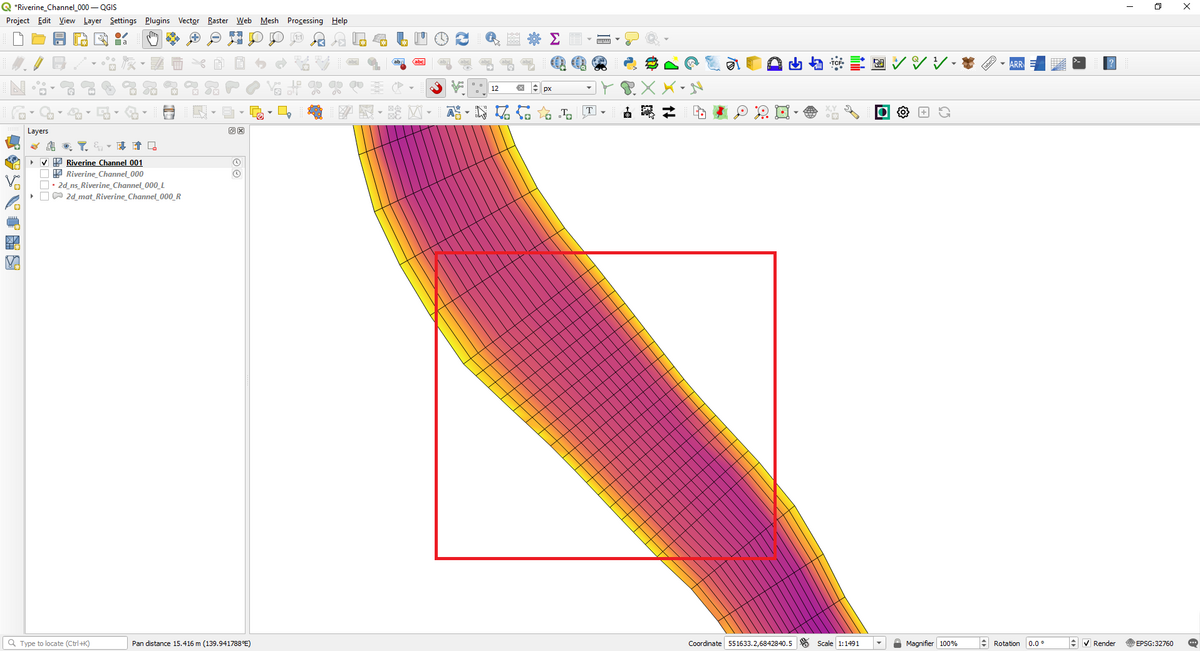Select the 2d_mat_Riverine_Channel_000_R layer name
This screenshot has height=651, width=1200.
[123, 197]
